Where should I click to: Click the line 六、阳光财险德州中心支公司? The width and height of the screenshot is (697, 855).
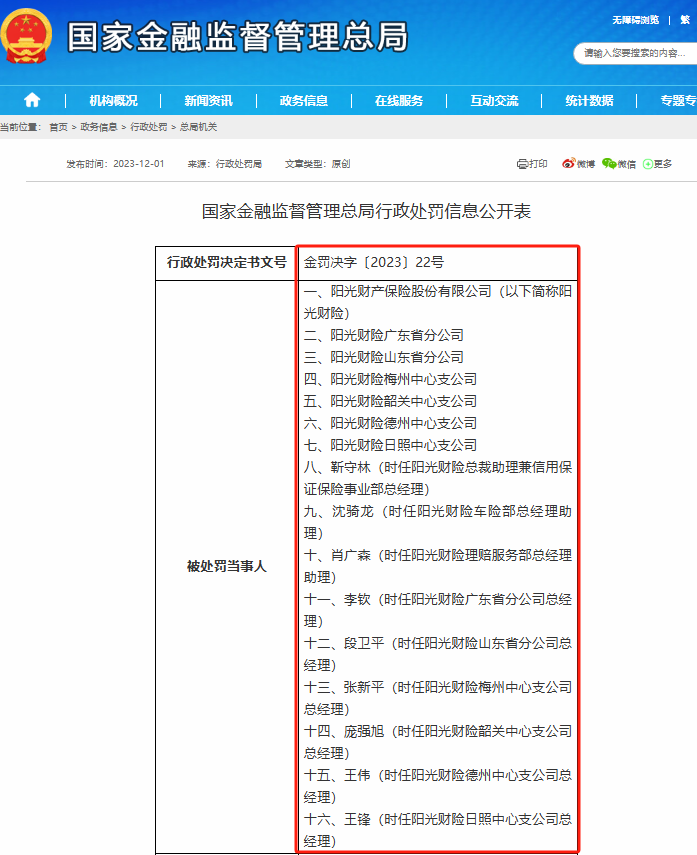coord(390,423)
